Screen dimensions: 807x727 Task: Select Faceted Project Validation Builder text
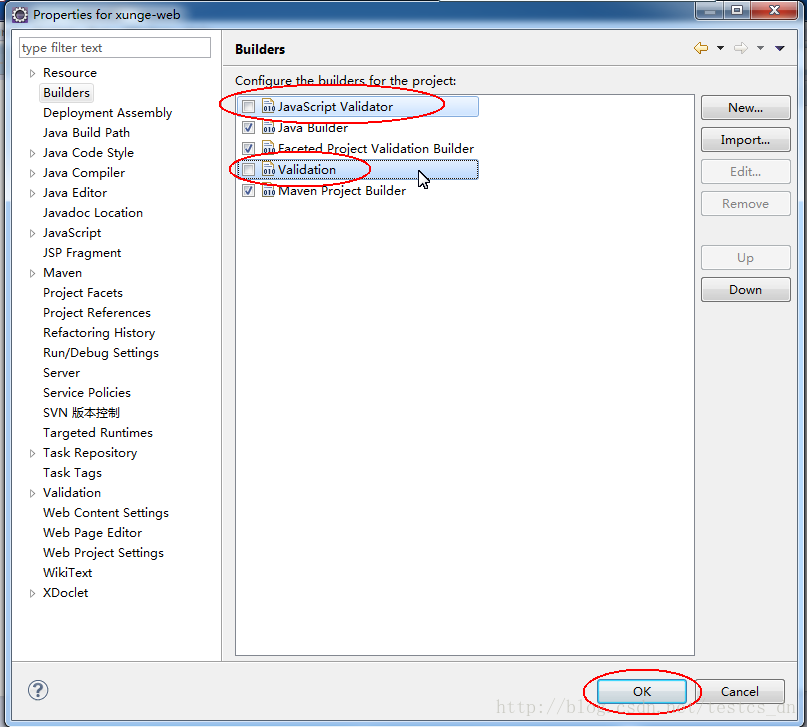(376, 149)
